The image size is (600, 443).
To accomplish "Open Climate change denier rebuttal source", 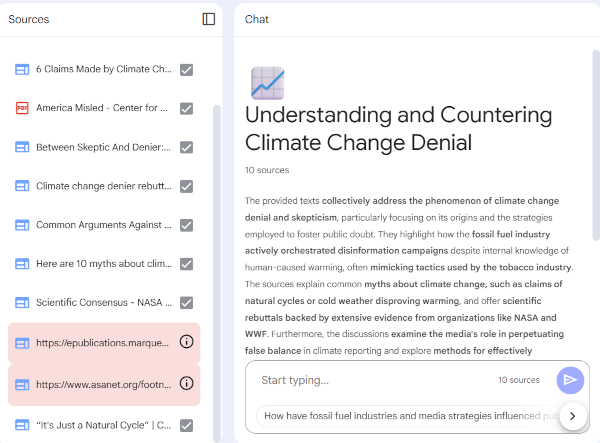I will pos(103,186).
